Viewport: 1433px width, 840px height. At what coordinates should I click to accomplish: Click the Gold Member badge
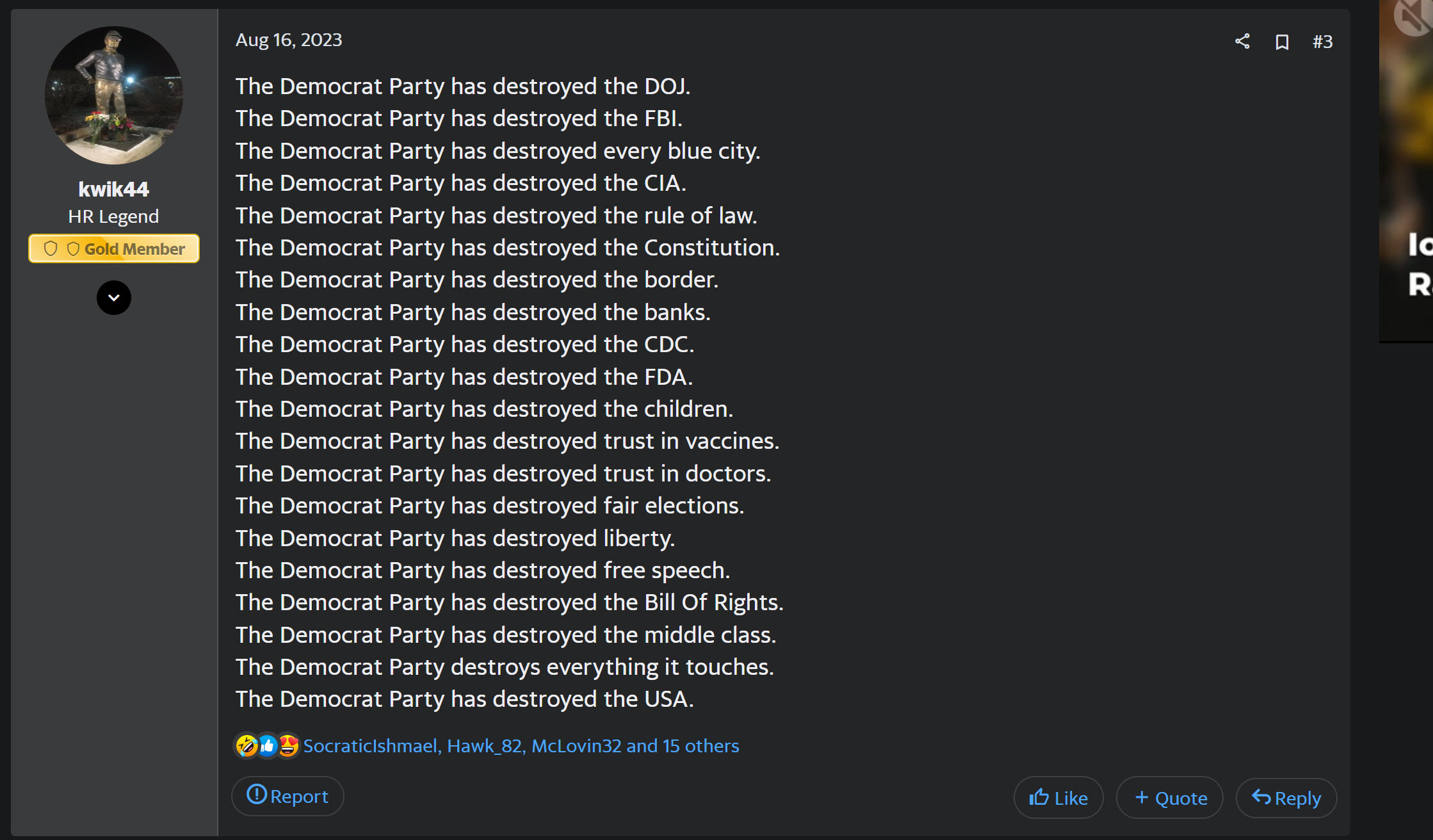(x=114, y=248)
